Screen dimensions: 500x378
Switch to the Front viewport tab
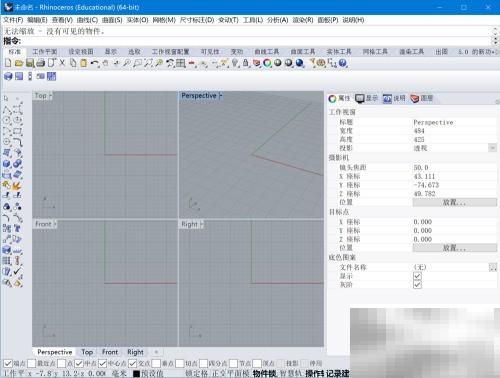[x=110, y=352]
